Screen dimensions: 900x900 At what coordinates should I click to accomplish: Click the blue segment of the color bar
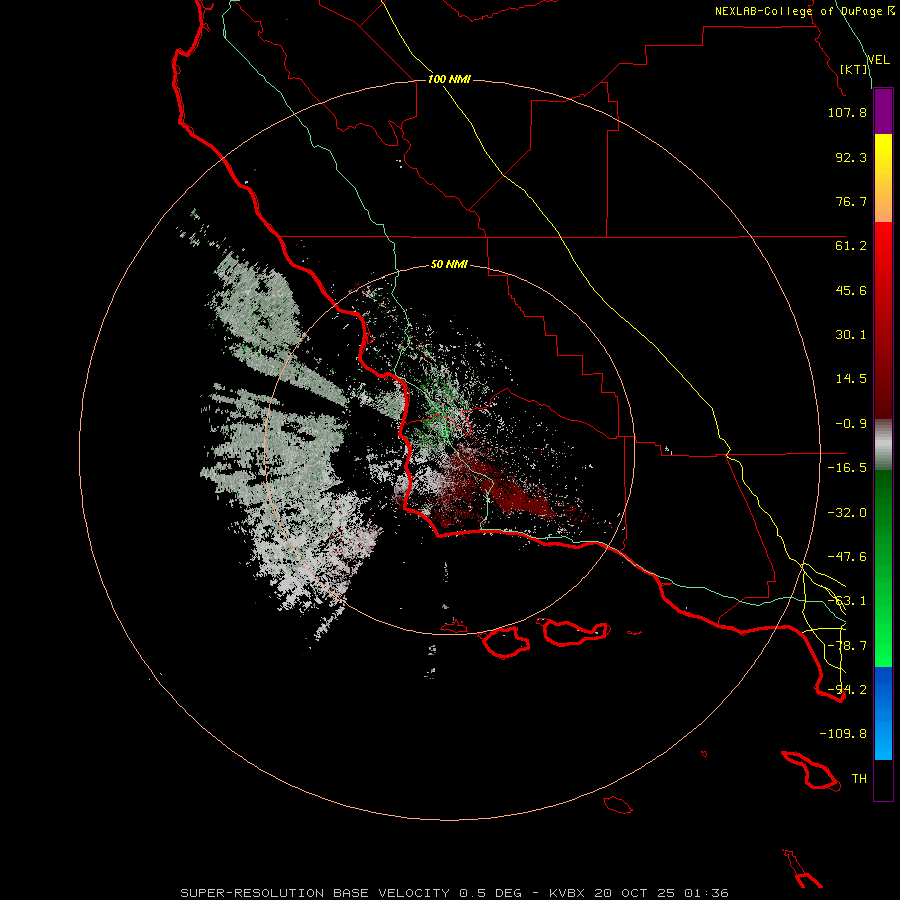point(883,713)
